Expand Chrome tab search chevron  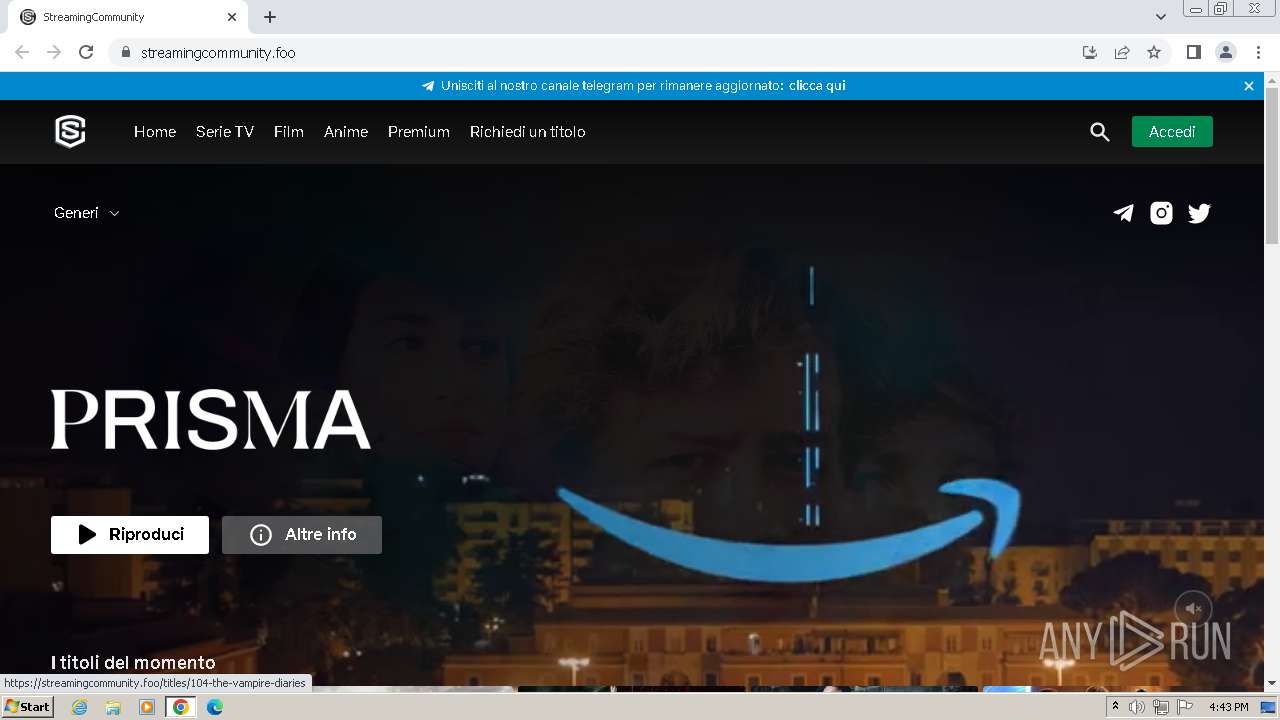point(1161,17)
